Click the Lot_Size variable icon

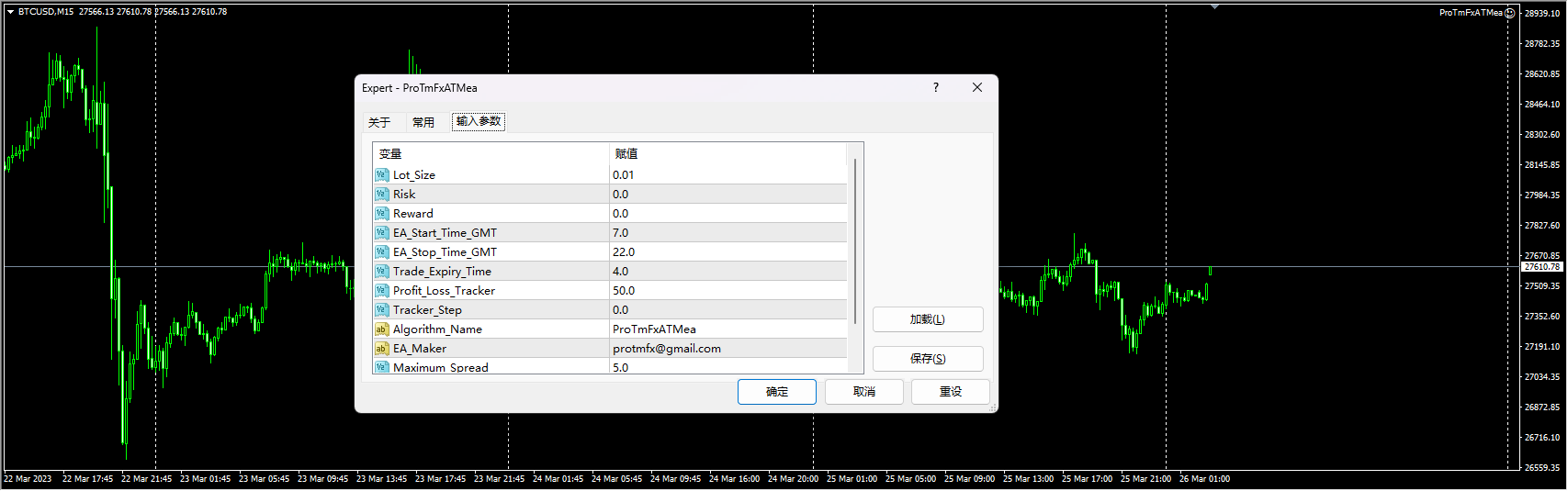point(381,175)
